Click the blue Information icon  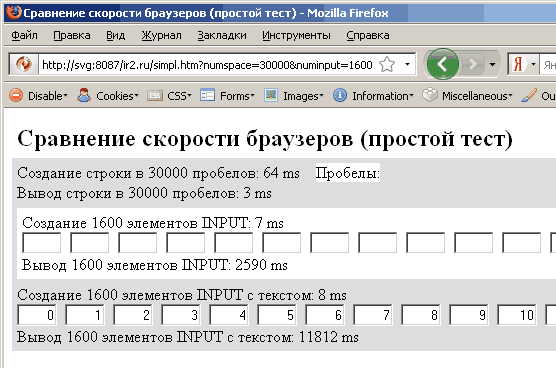340,95
